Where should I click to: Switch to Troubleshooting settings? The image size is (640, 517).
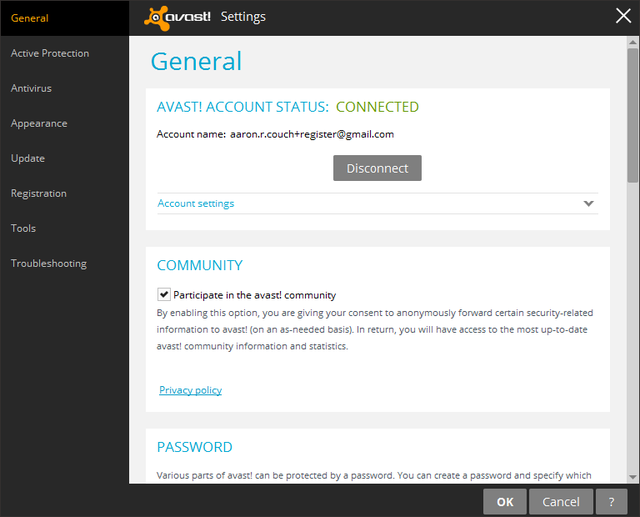[x=49, y=263]
